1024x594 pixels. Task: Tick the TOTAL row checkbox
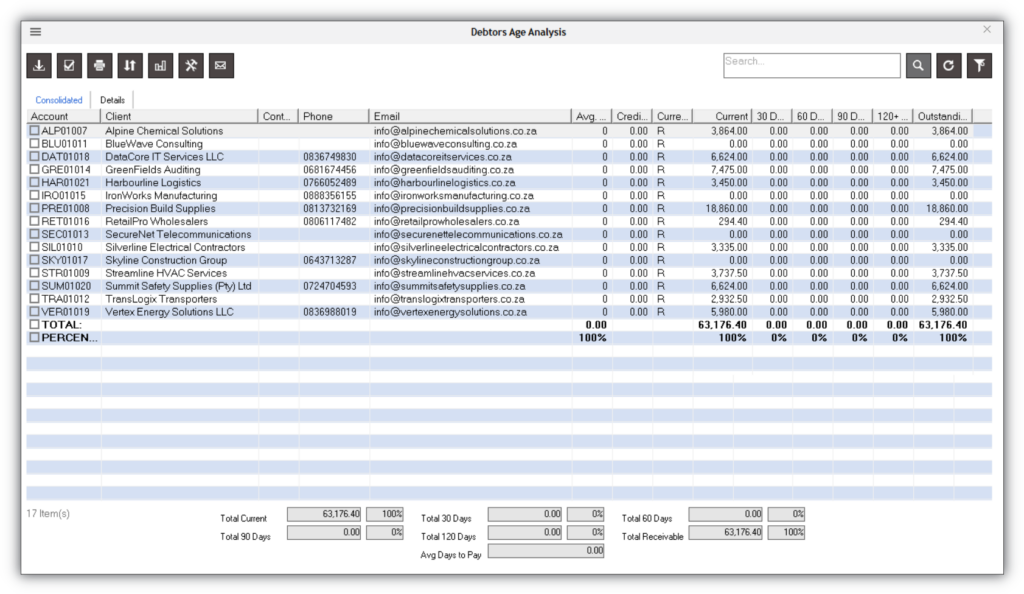pos(34,324)
